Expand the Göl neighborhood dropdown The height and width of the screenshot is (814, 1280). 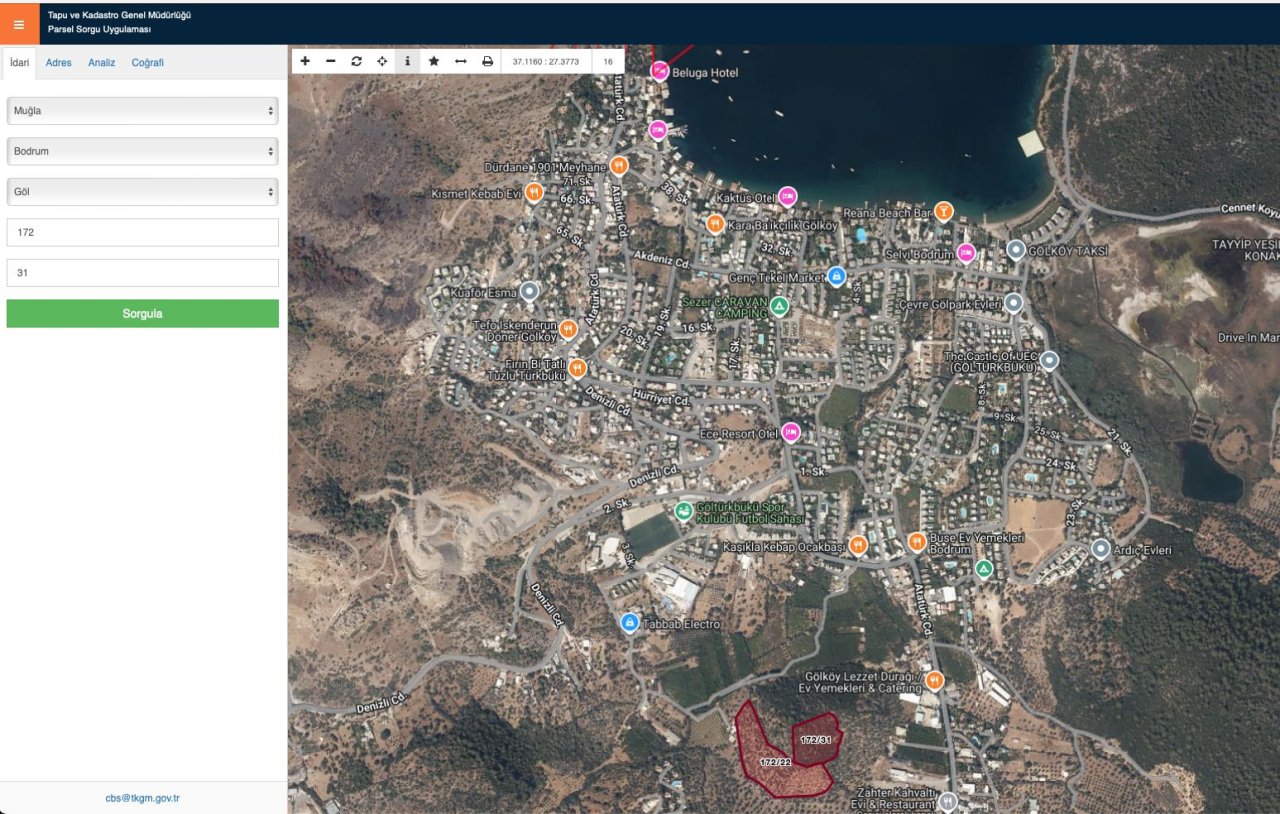[143, 191]
